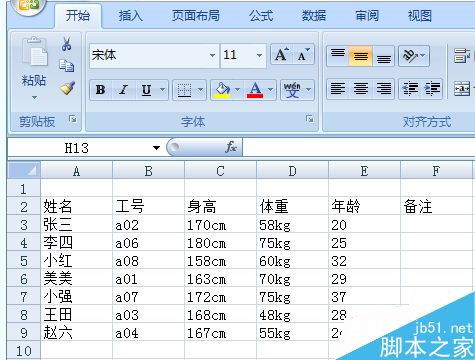Open the font name dropdown
The image size is (475, 360).
tap(212, 55)
